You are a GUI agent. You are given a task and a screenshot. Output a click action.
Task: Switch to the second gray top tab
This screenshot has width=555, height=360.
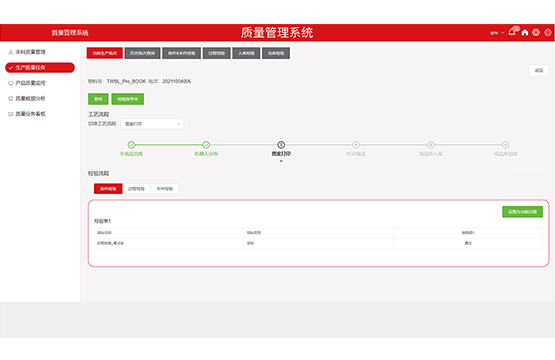tap(142, 53)
